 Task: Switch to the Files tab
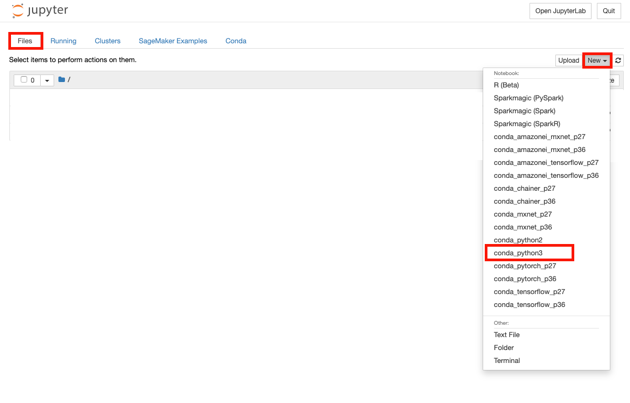click(x=25, y=41)
